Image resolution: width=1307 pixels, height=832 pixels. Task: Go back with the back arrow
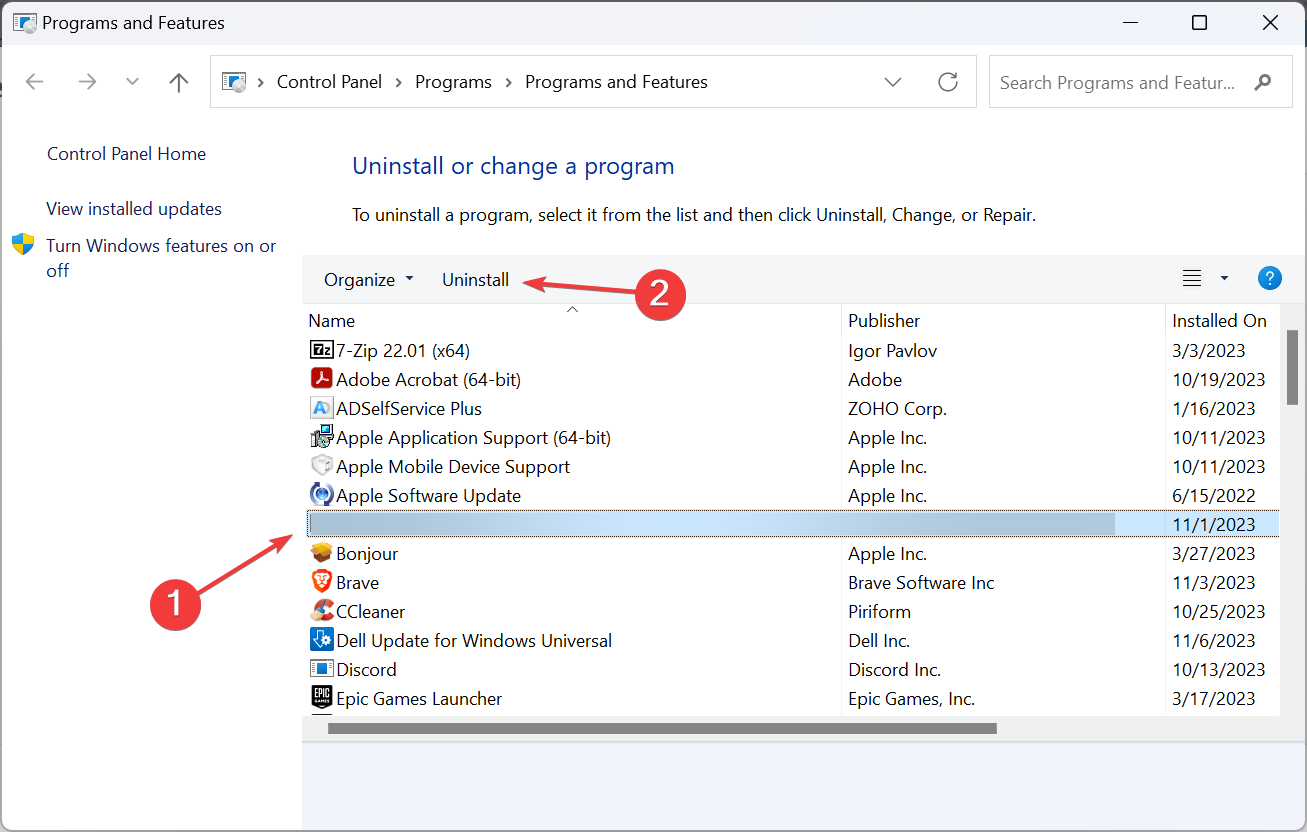[34, 82]
